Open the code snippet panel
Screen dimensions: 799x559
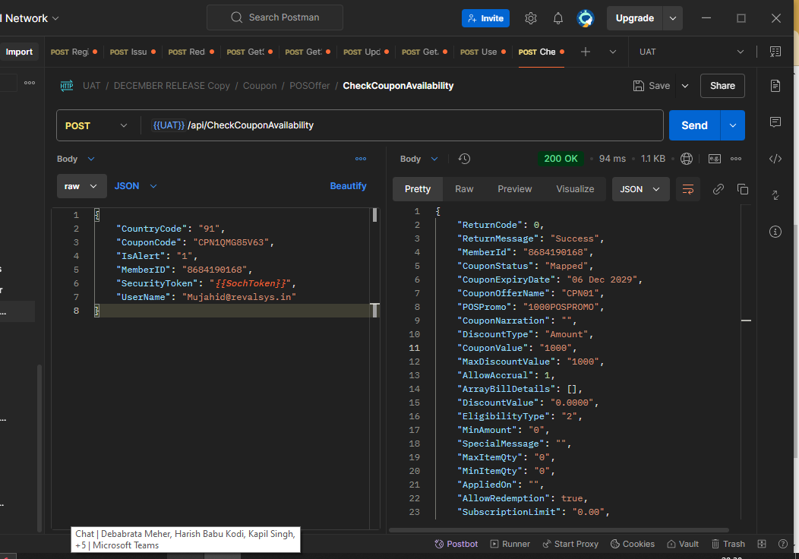(x=775, y=159)
